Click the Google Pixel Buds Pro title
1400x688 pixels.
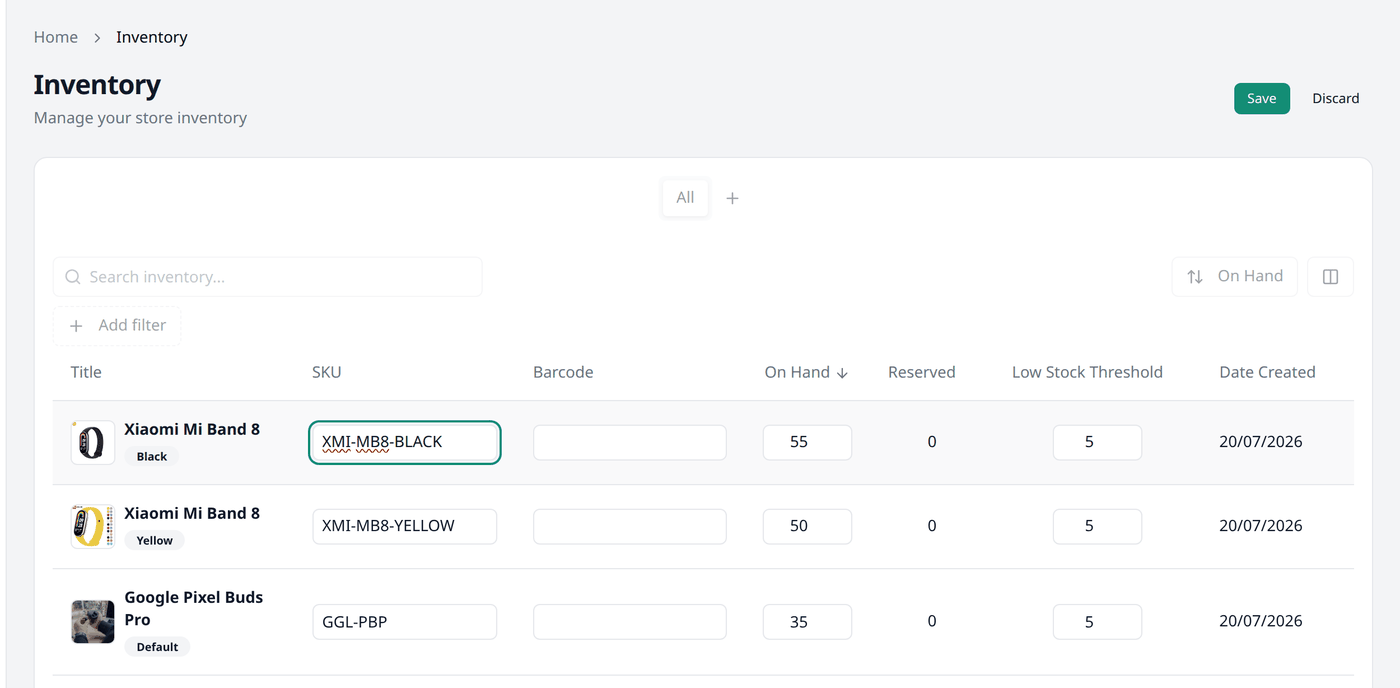coord(194,608)
